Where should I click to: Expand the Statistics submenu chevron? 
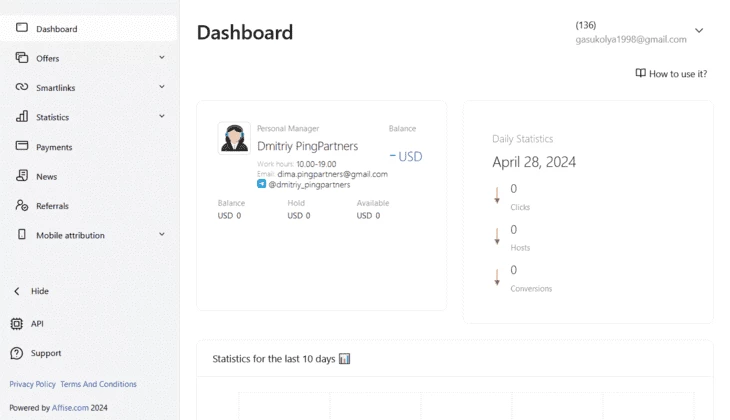[162, 116]
